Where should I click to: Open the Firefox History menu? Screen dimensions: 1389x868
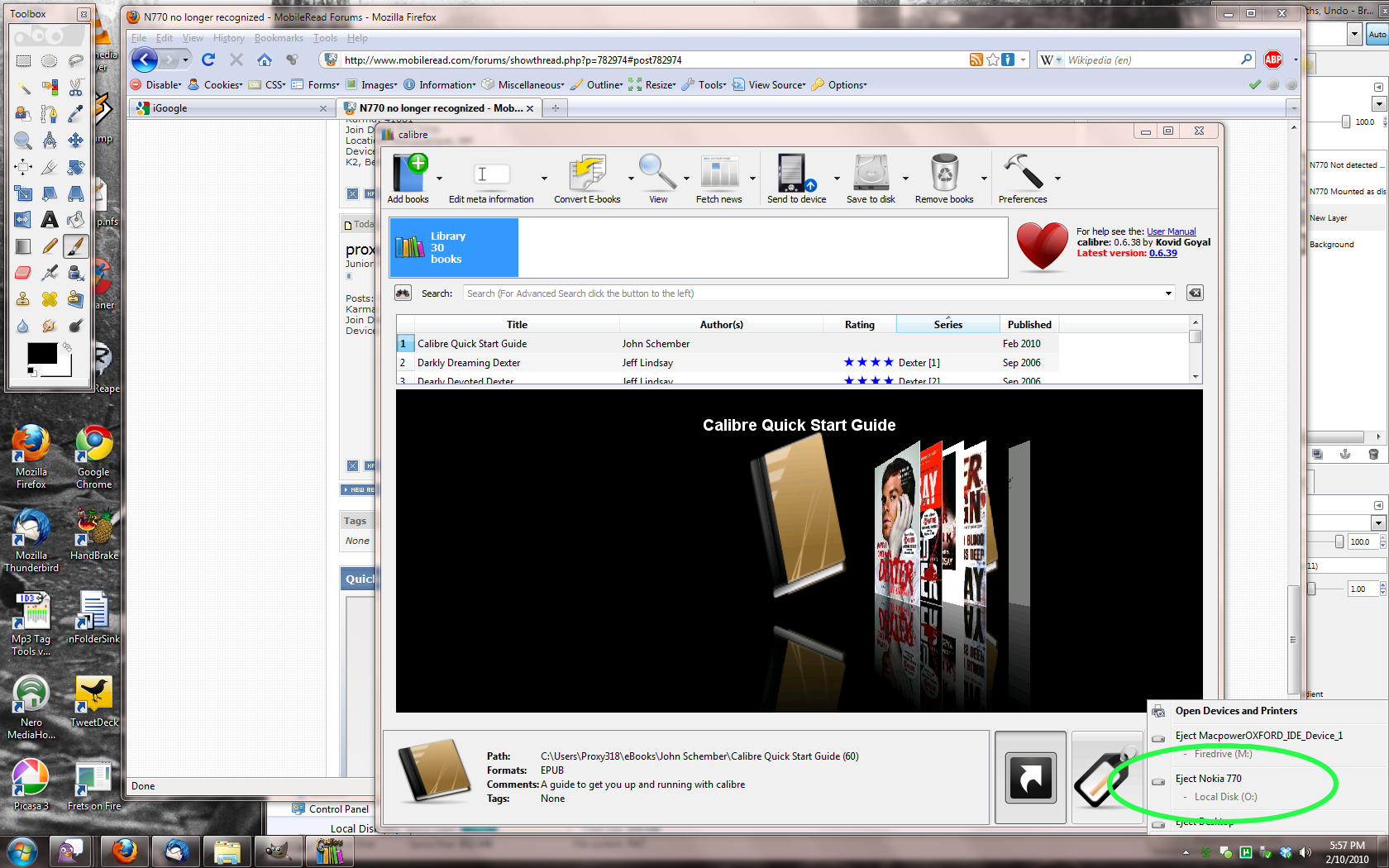pos(228,38)
